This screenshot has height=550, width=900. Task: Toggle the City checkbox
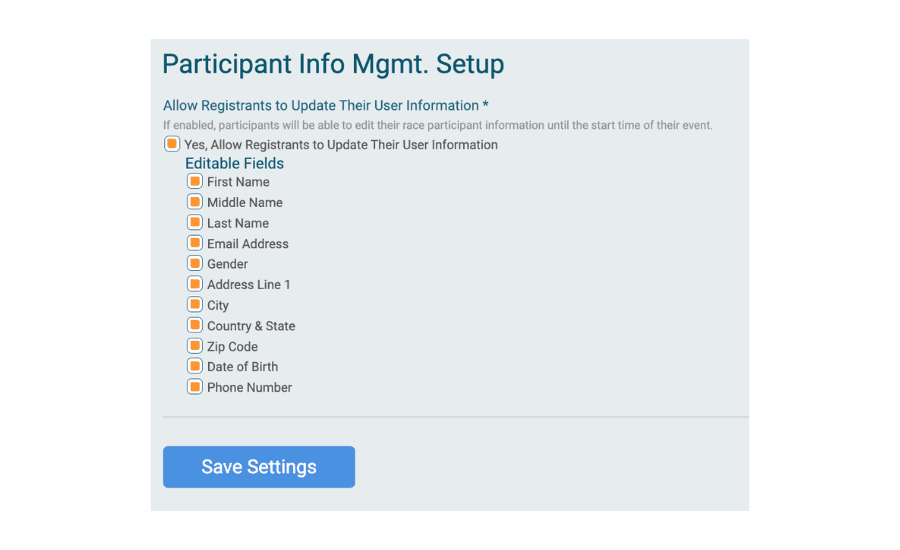coord(195,305)
